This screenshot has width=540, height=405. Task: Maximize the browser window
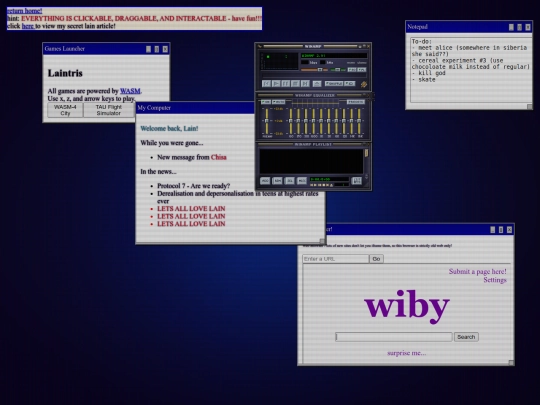coord(501,230)
